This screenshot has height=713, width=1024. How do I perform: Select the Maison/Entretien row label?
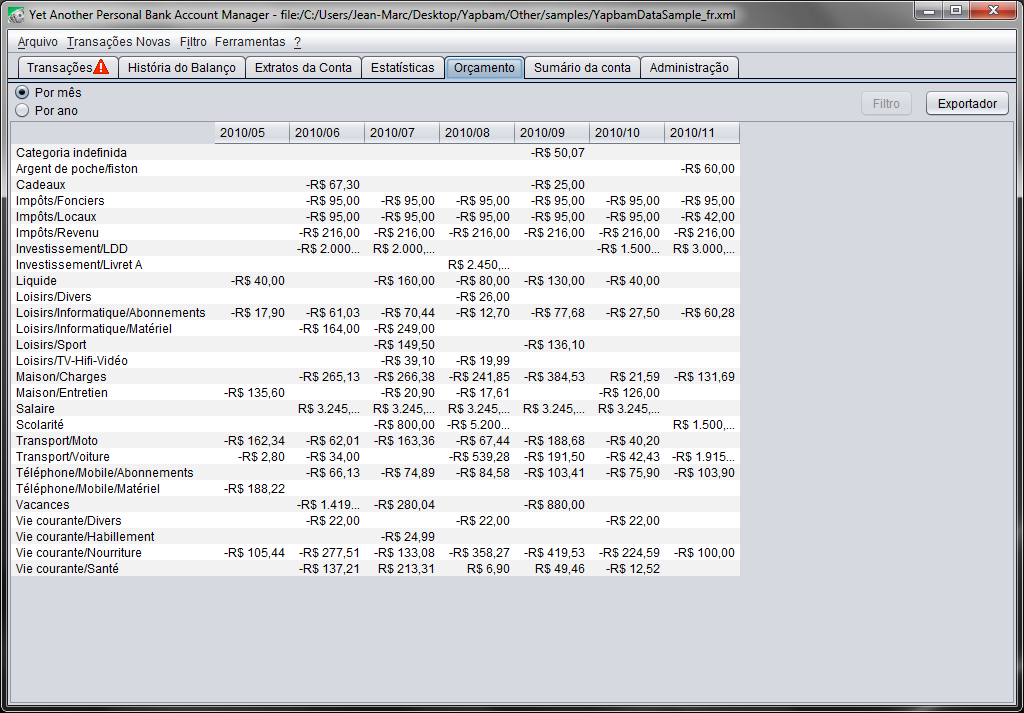(x=62, y=392)
